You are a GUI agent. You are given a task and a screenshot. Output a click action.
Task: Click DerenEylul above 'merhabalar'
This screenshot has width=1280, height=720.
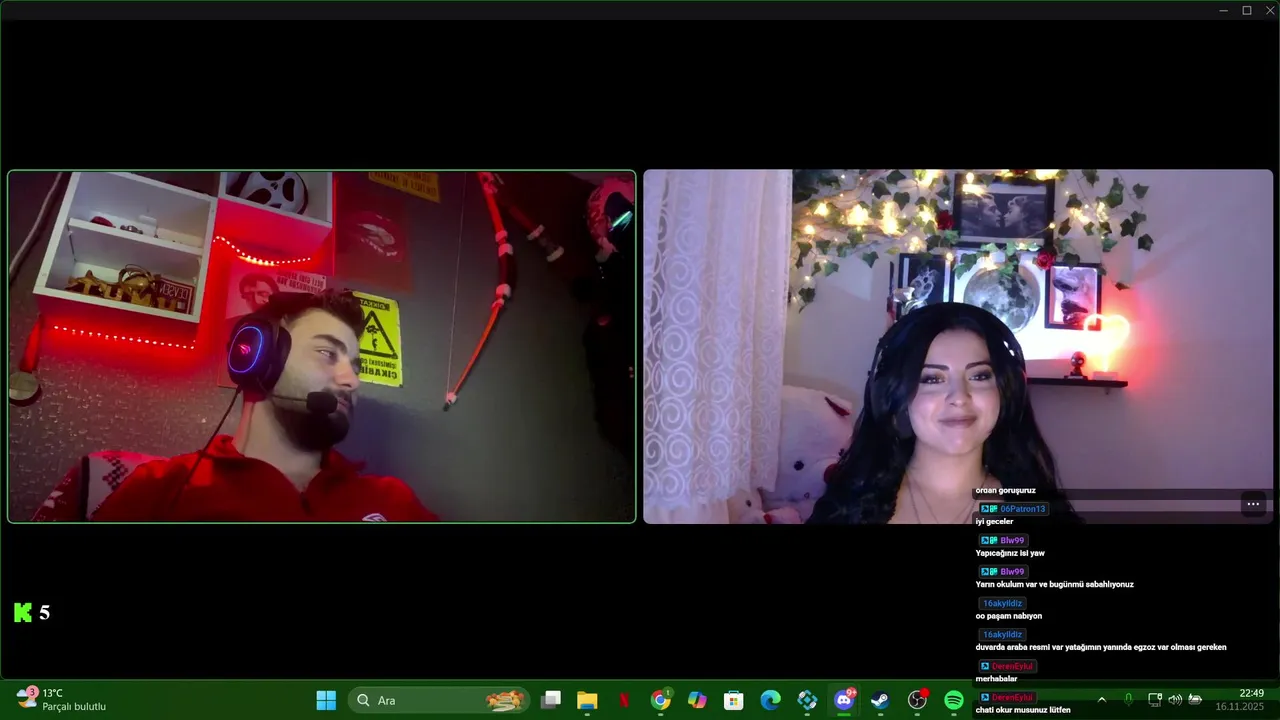pos(1012,666)
